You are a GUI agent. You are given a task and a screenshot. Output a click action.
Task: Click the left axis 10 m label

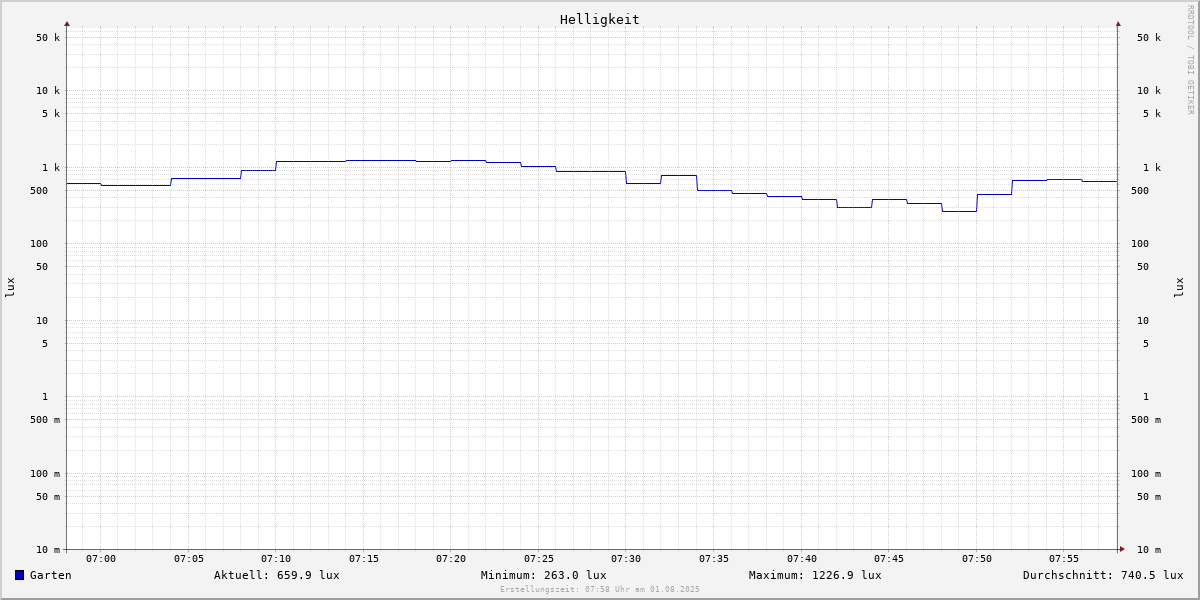point(48,550)
